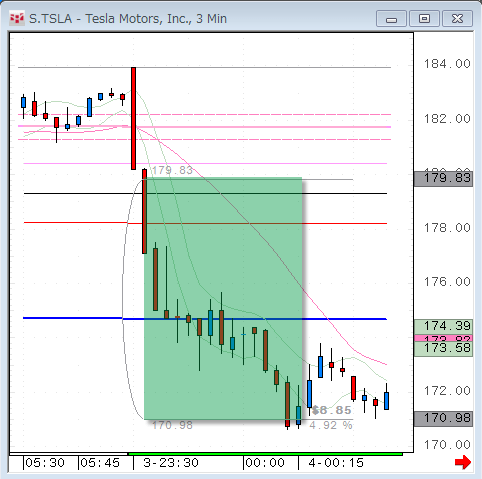Image resolution: width=482 pixels, height=479 pixels.
Task: Click the 176.00 axis price label
Action: (447, 282)
